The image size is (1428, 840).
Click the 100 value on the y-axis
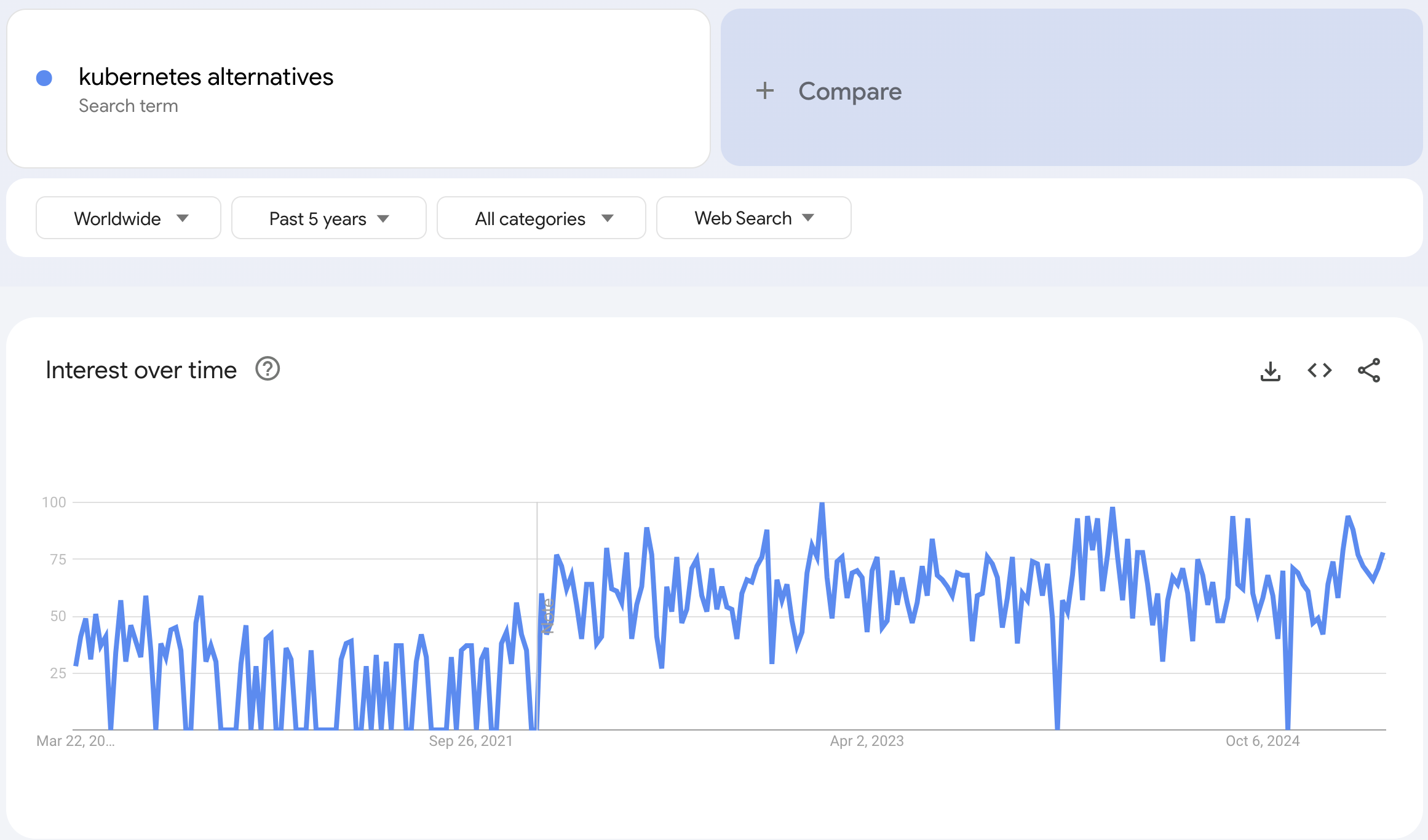pos(54,502)
